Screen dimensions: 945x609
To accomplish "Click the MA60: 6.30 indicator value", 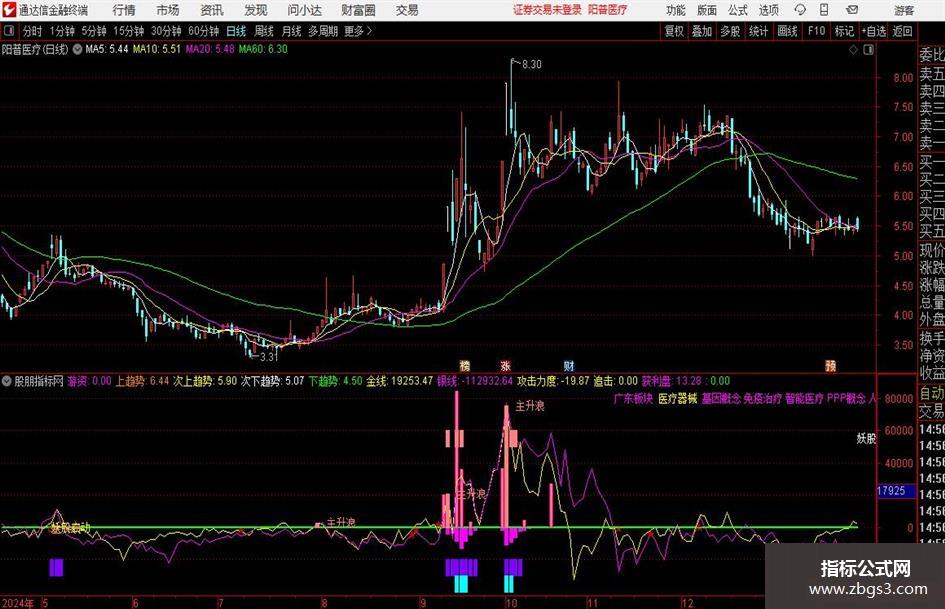I will point(263,49).
